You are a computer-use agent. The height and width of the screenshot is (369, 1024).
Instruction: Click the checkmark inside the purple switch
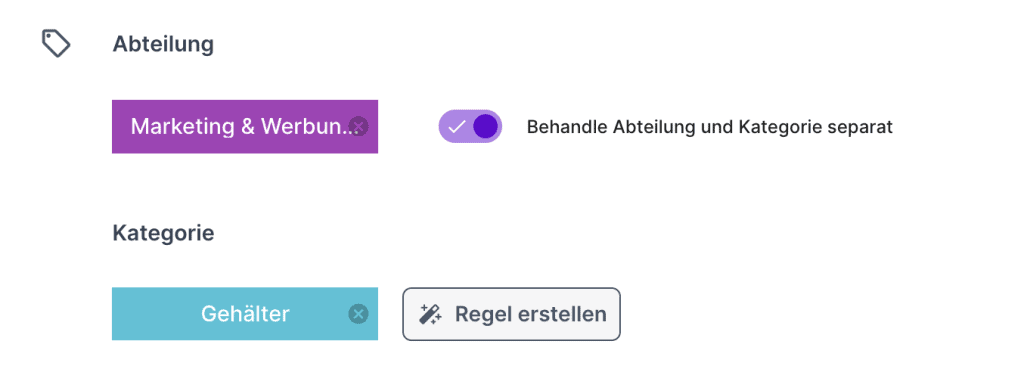pos(455,127)
